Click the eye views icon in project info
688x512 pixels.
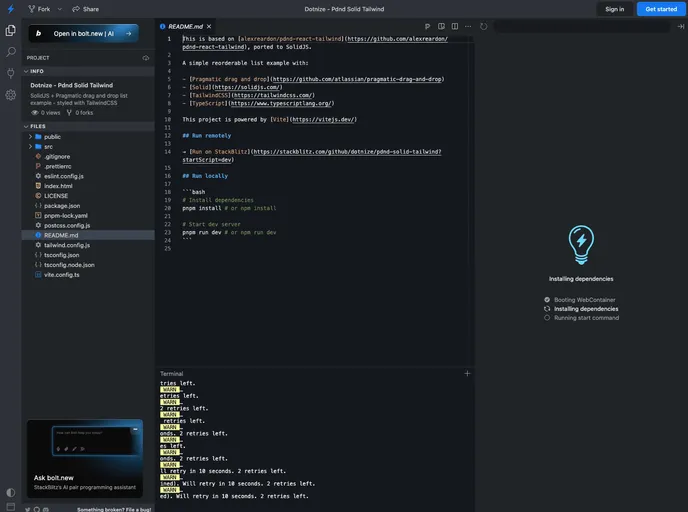(35, 113)
